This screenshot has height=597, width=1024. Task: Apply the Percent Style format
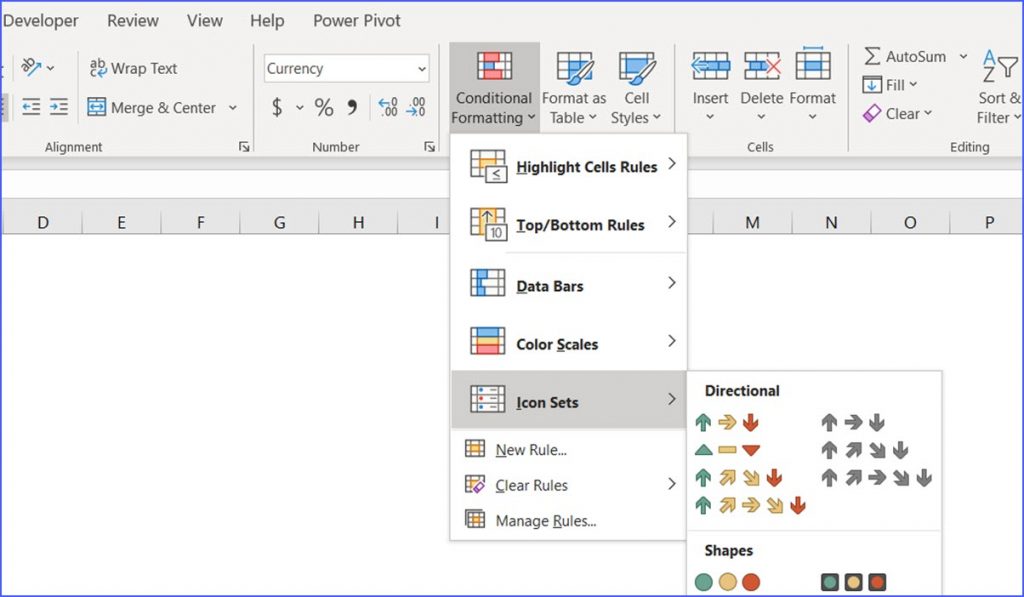coord(324,107)
